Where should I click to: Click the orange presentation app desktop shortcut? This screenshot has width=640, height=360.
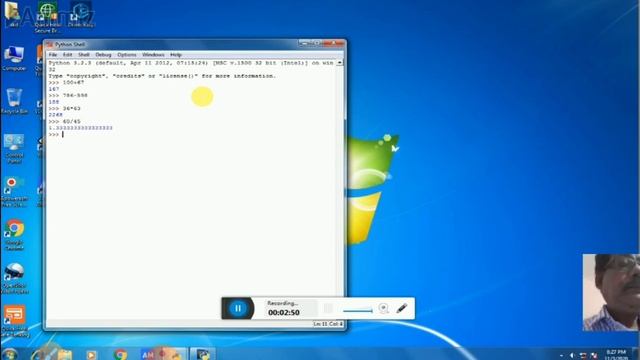coord(14,322)
